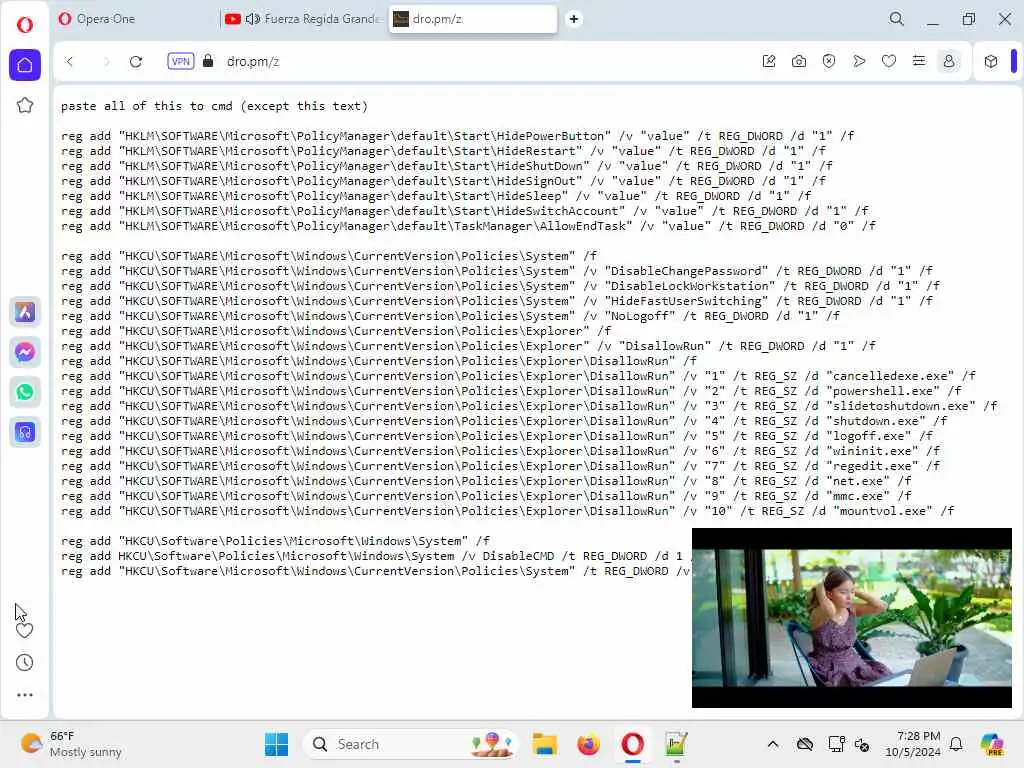Open the clock showing 7:28 PM
The width and height of the screenshot is (1024, 768).
(912, 744)
